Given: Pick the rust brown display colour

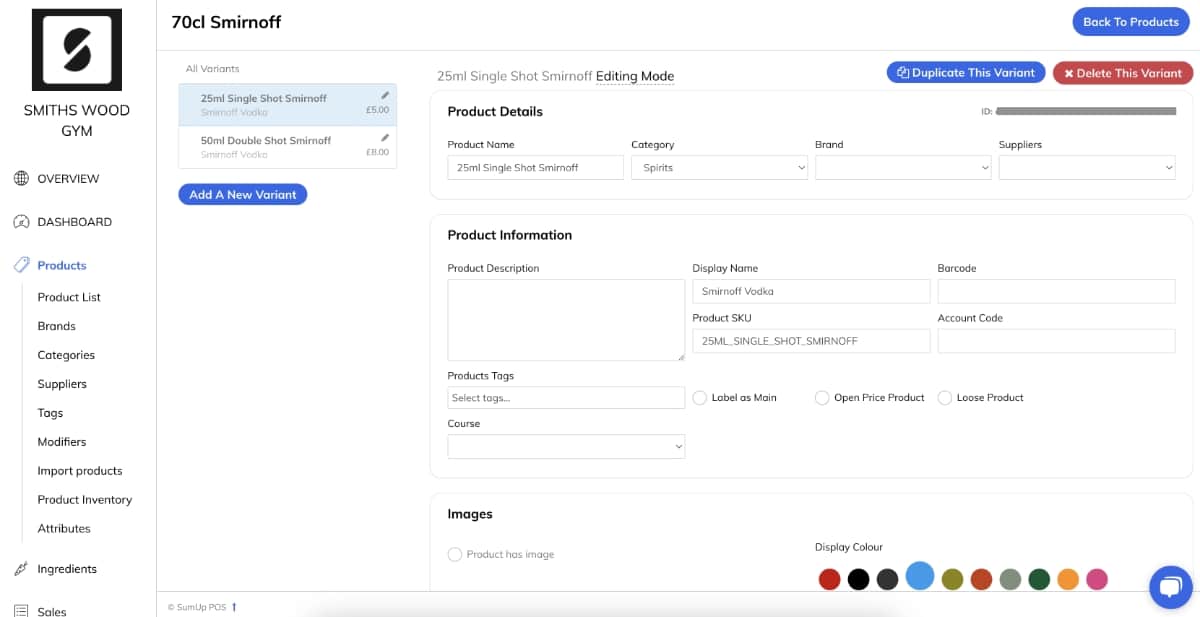Looking at the screenshot, I should click(981, 579).
